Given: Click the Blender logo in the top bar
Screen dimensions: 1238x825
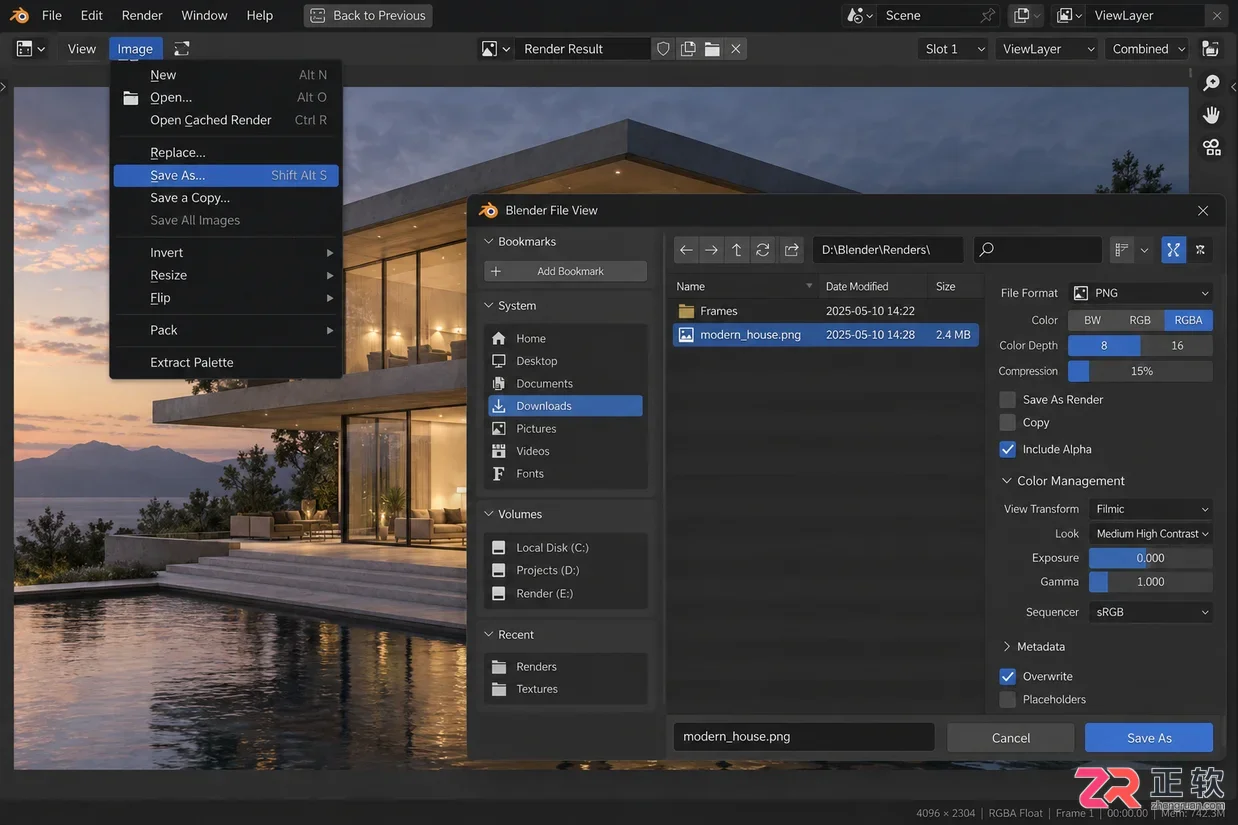Looking at the screenshot, I should [19, 15].
